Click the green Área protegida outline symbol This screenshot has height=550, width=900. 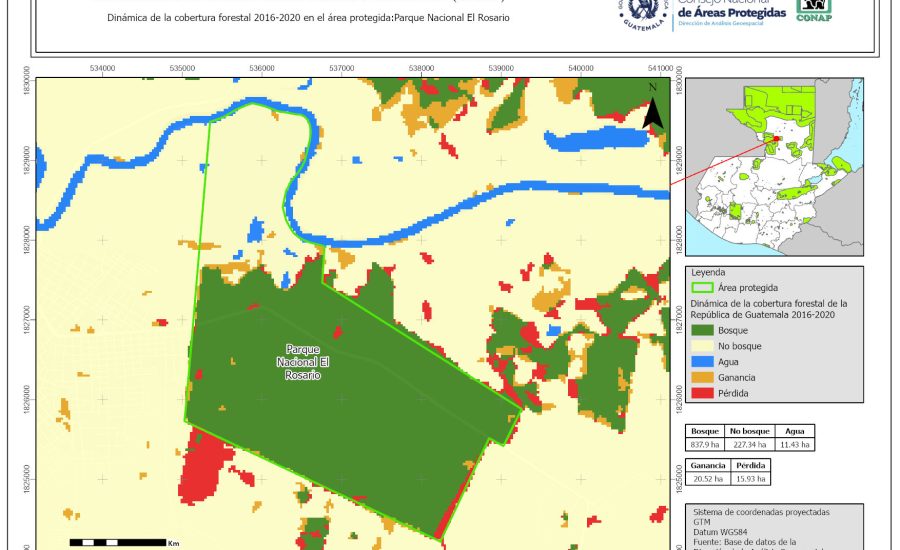(x=705, y=287)
